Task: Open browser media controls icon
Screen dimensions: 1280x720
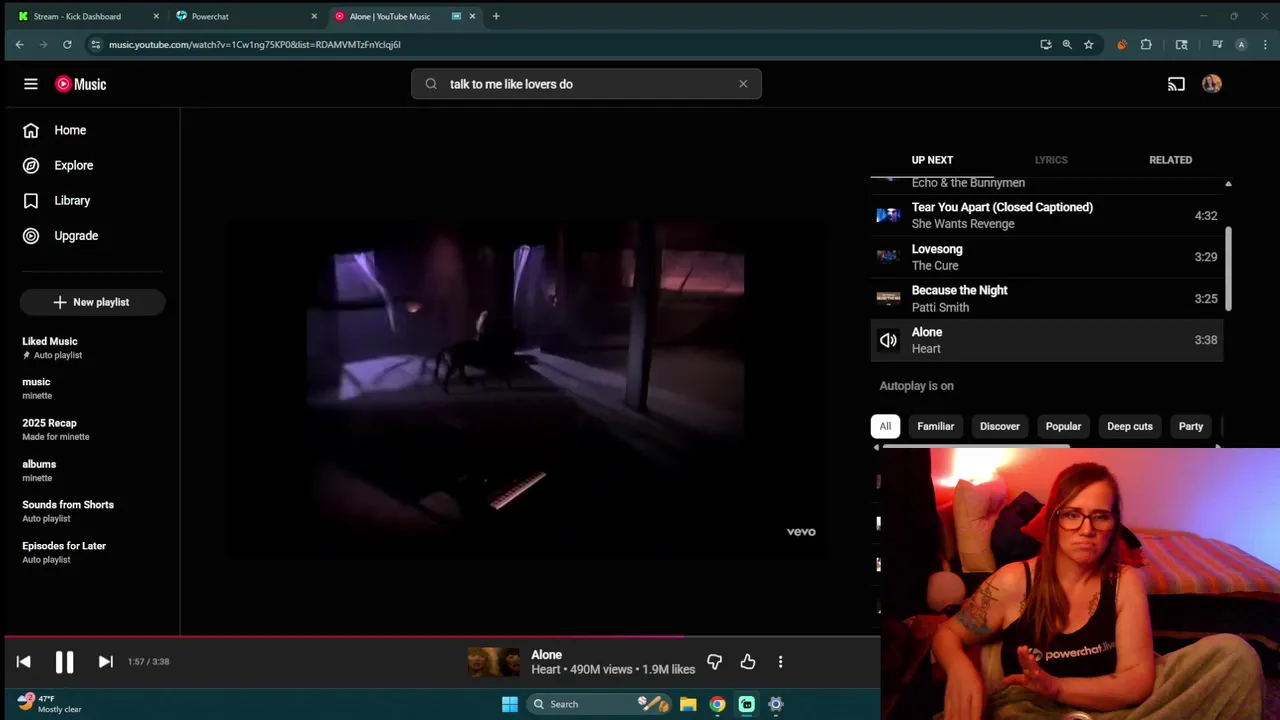Action: coord(1217,44)
